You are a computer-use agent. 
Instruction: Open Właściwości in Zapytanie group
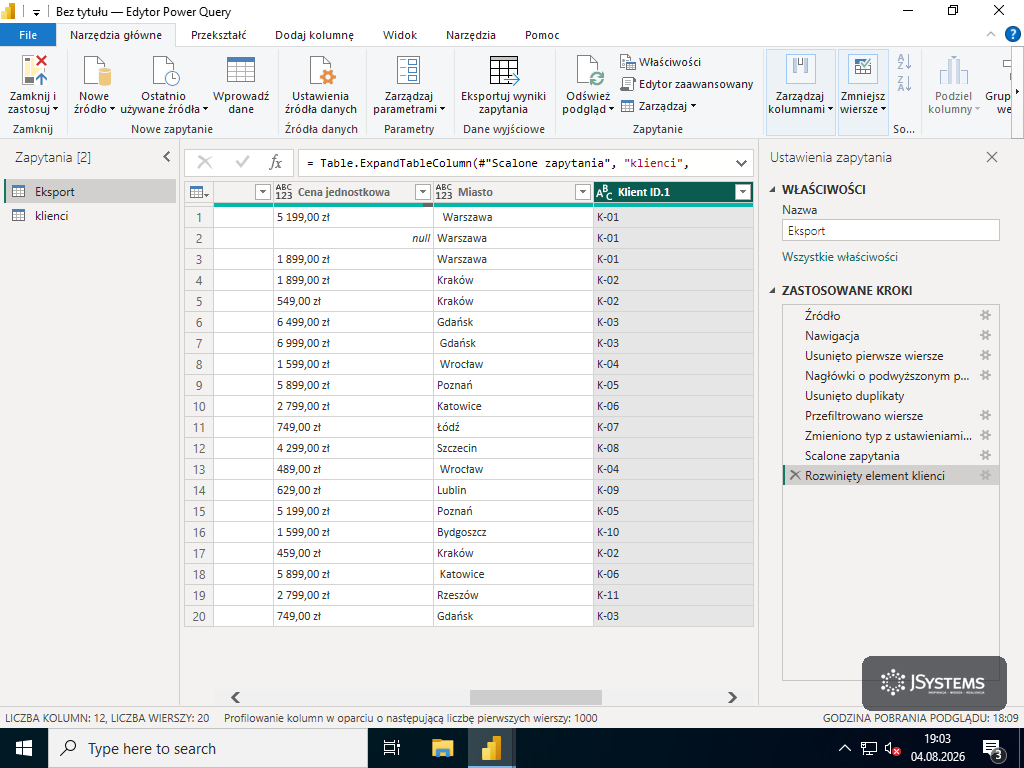660,62
